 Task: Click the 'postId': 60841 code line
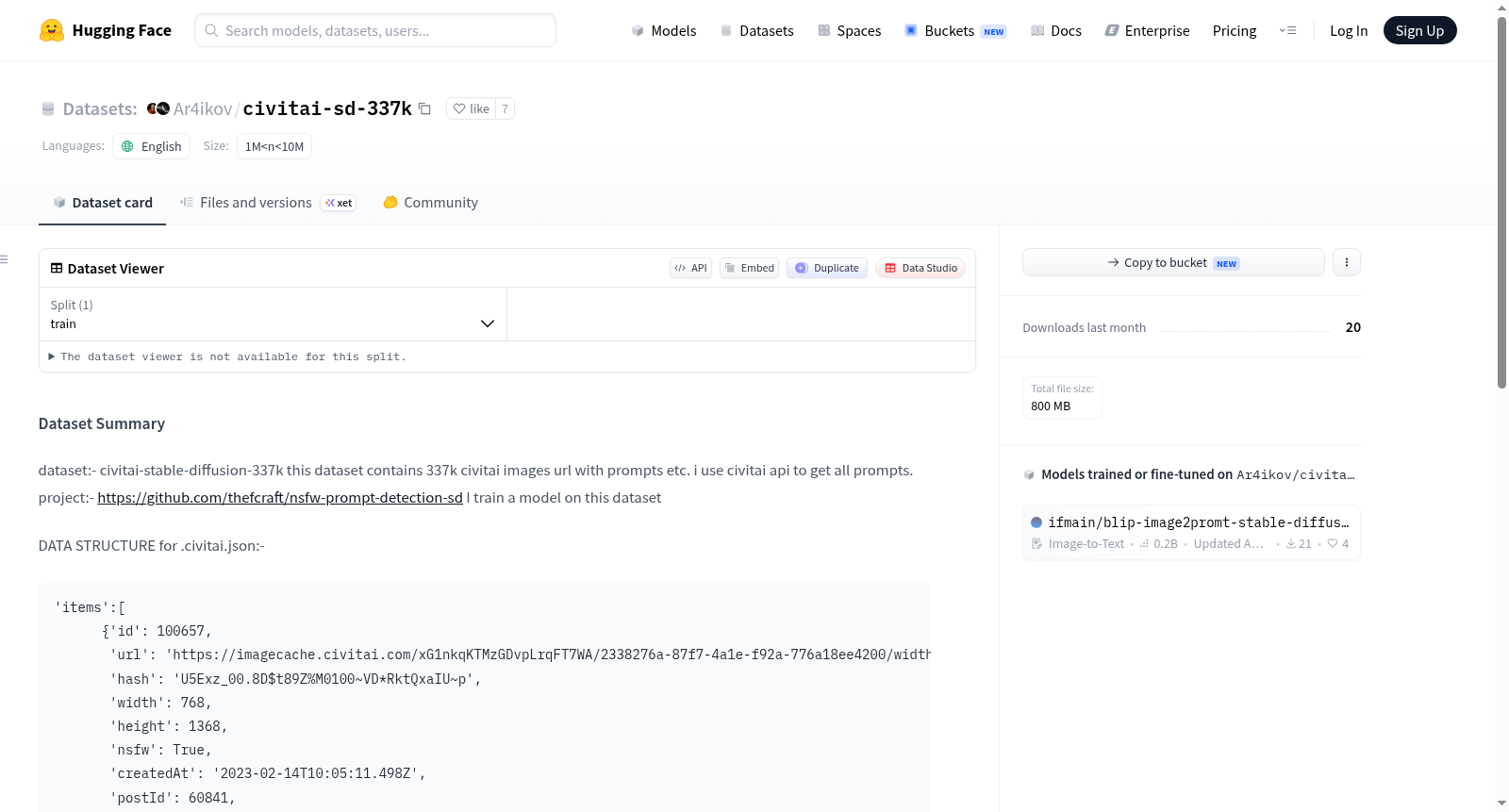173,798
